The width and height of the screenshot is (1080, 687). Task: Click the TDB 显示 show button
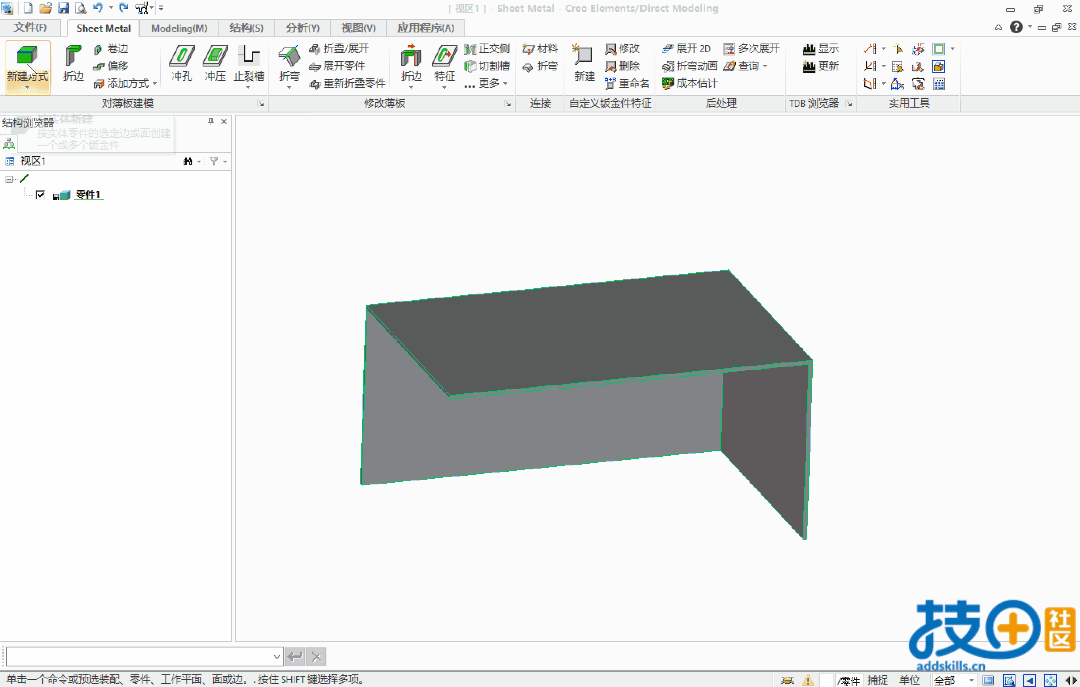pyautogui.click(x=821, y=49)
